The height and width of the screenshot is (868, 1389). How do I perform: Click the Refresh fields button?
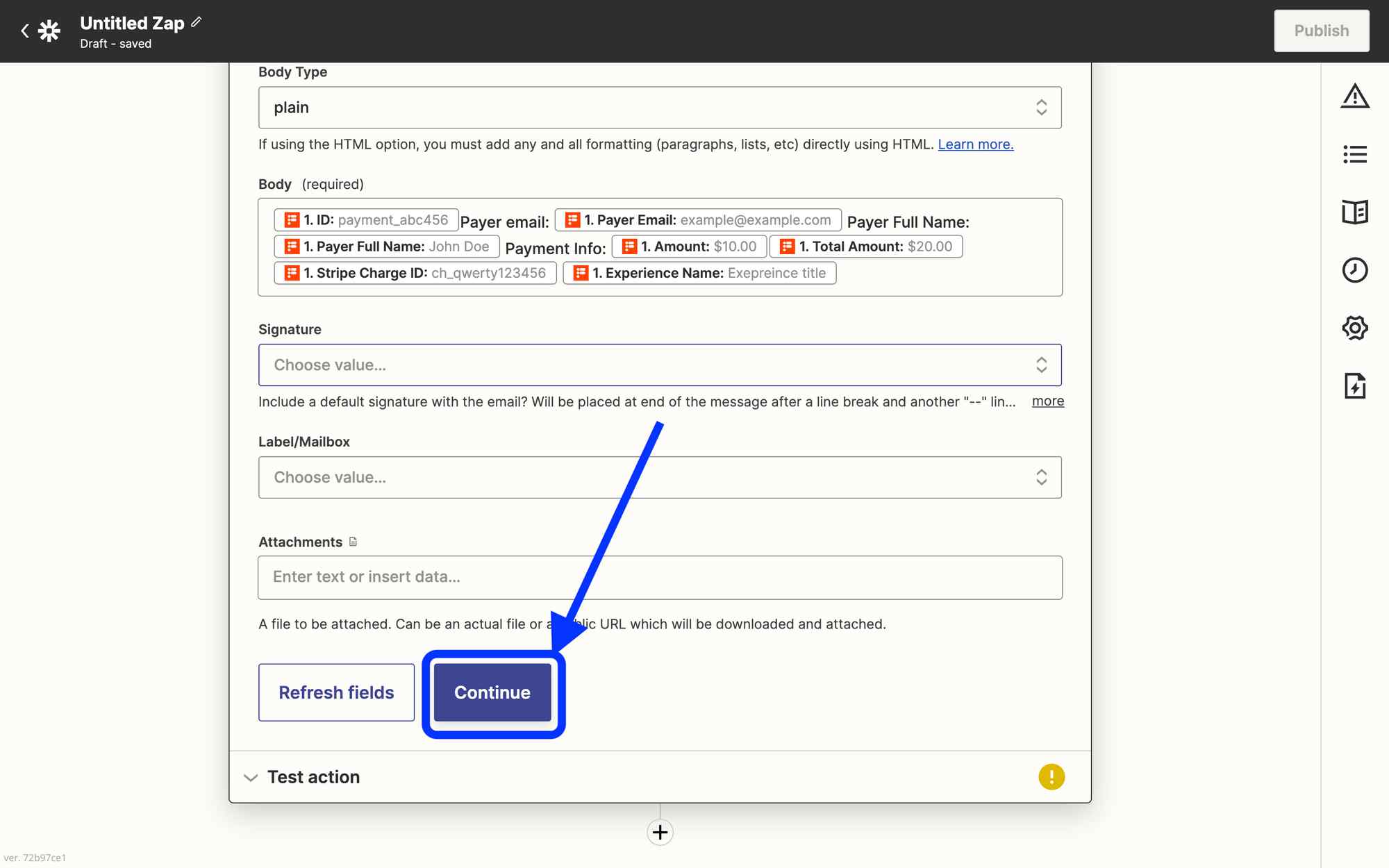tap(336, 692)
